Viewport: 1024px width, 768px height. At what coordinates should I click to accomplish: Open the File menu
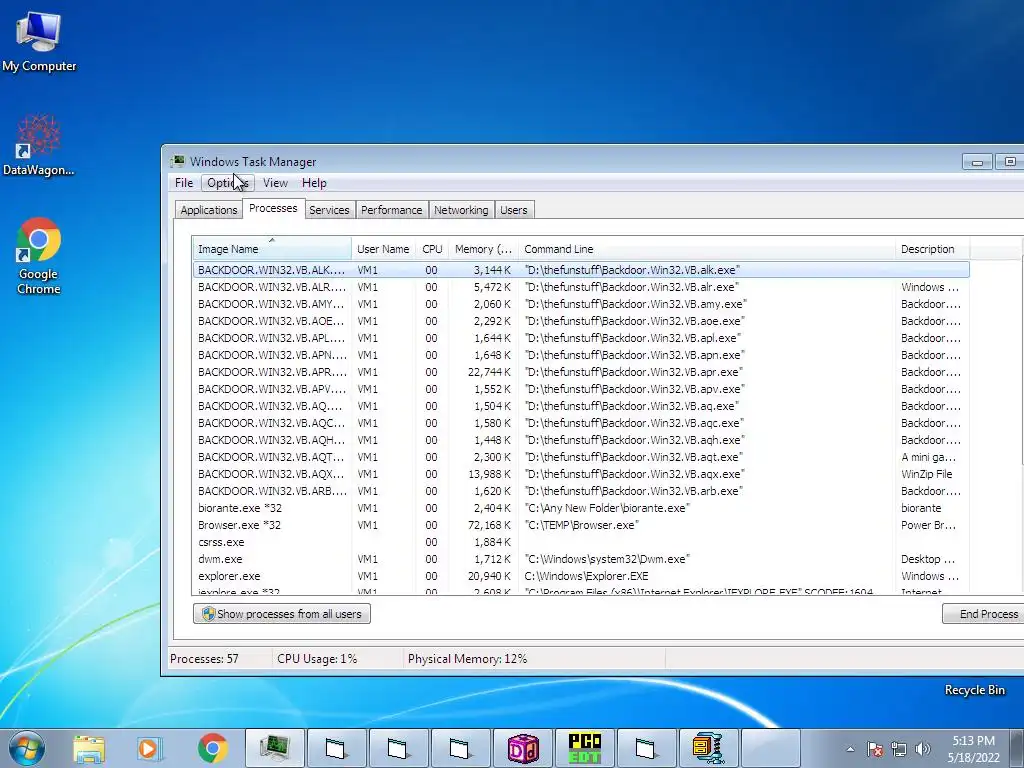point(184,183)
